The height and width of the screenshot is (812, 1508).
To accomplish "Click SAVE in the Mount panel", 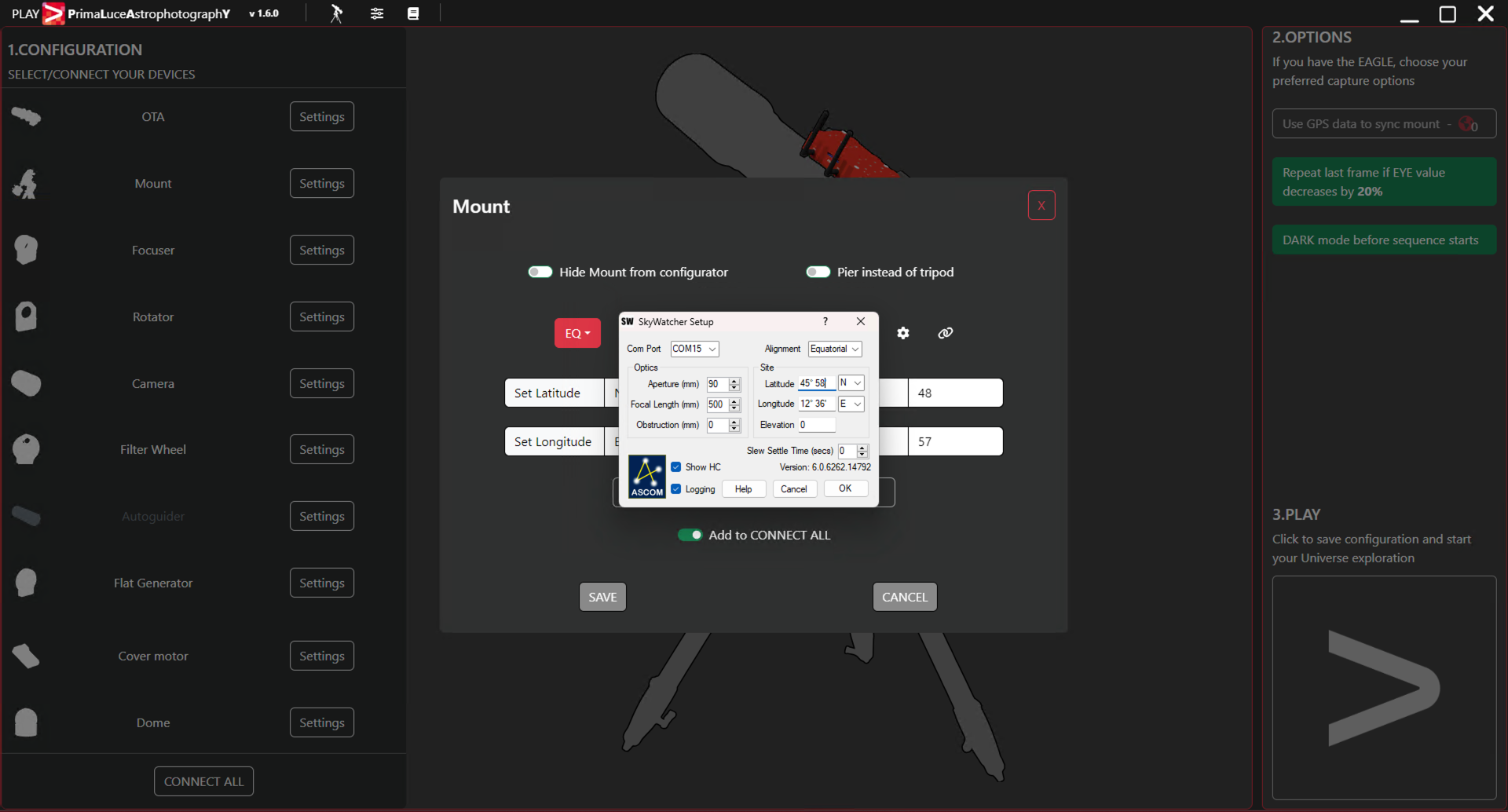I will tap(602, 597).
